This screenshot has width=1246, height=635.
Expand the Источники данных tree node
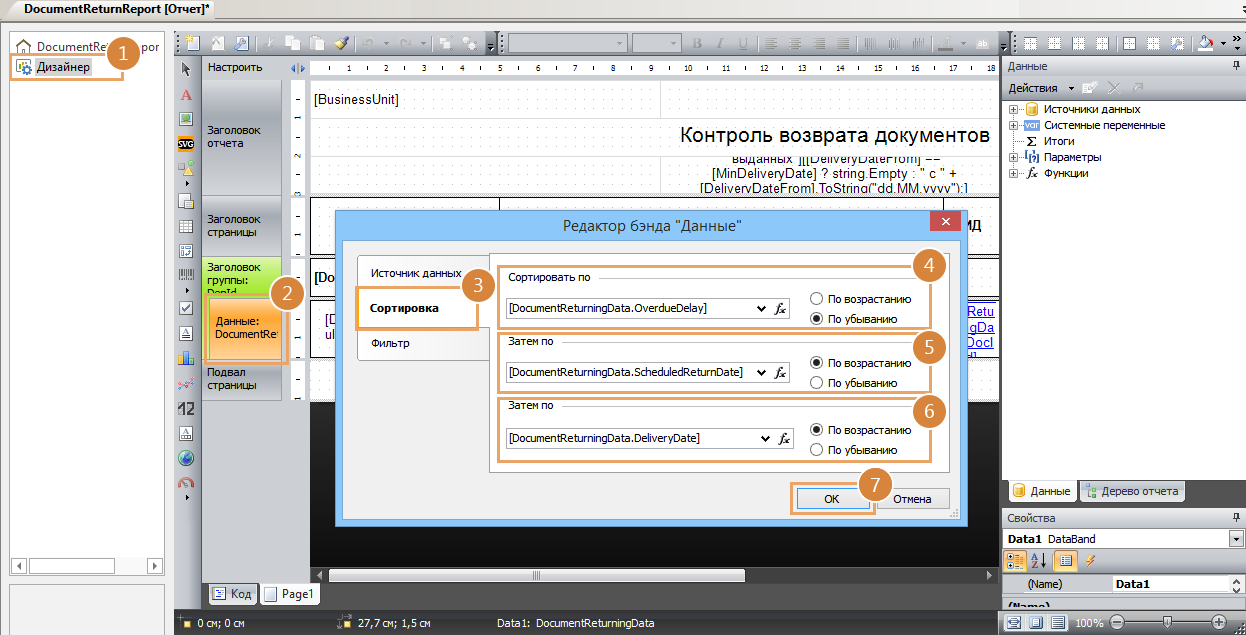(1014, 110)
